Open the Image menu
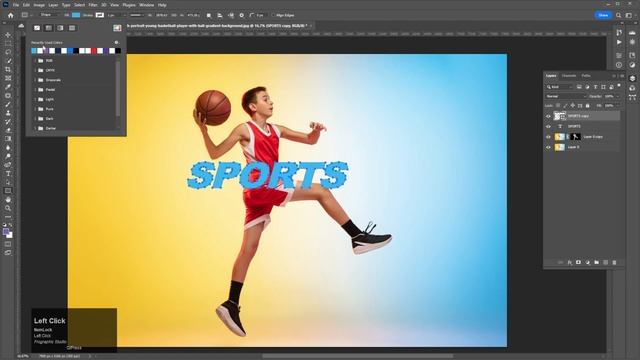This screenshot has width=640, height=360. coord(39,5)
